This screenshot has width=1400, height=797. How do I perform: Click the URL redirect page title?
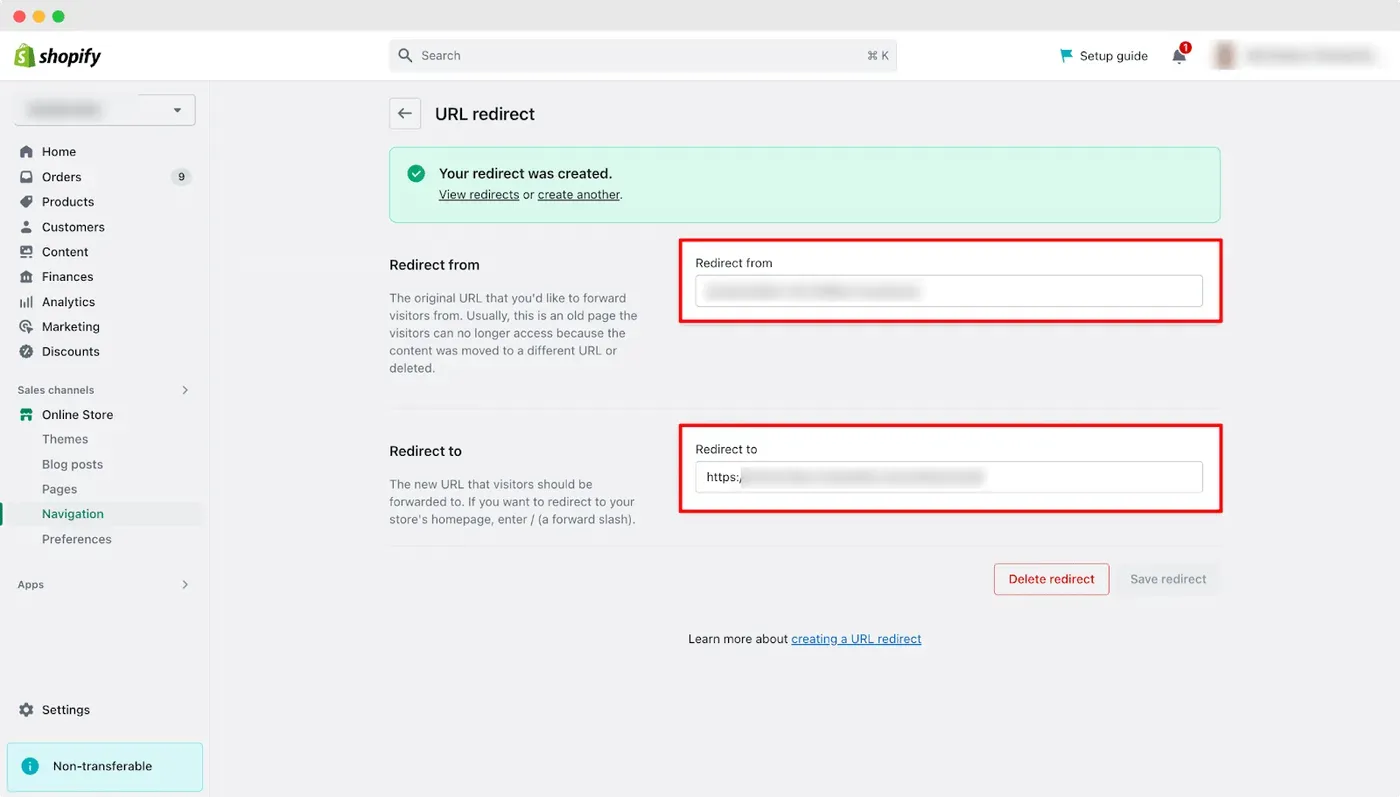coord(485,114)
